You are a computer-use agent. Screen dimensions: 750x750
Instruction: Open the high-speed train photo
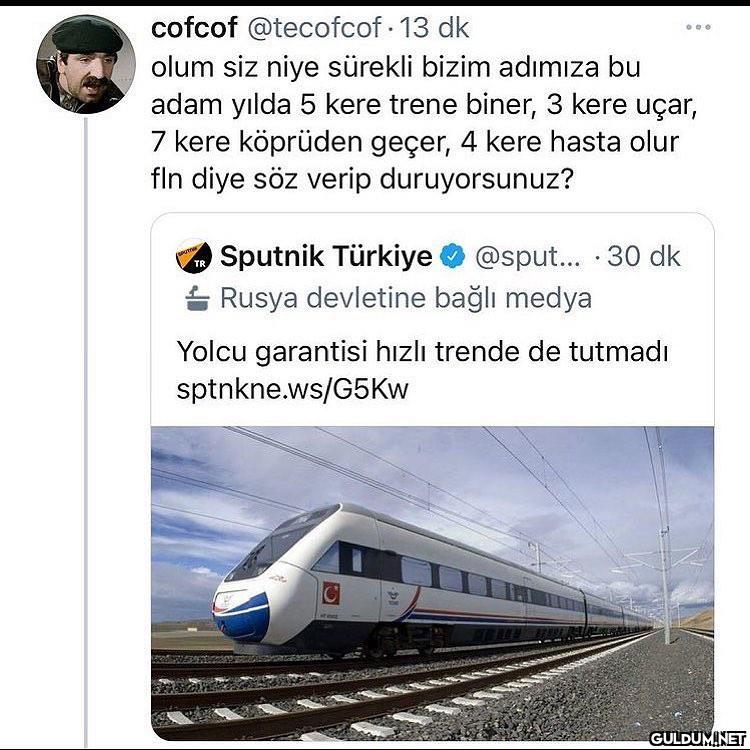click(x=432, y=580)
